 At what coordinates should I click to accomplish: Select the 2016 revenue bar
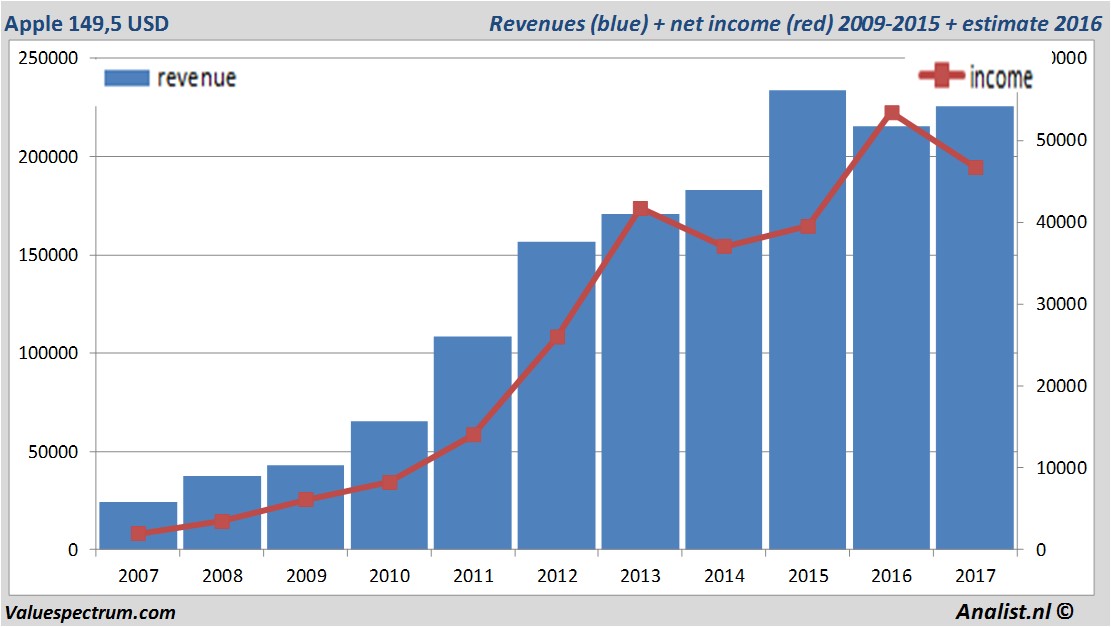891,338
